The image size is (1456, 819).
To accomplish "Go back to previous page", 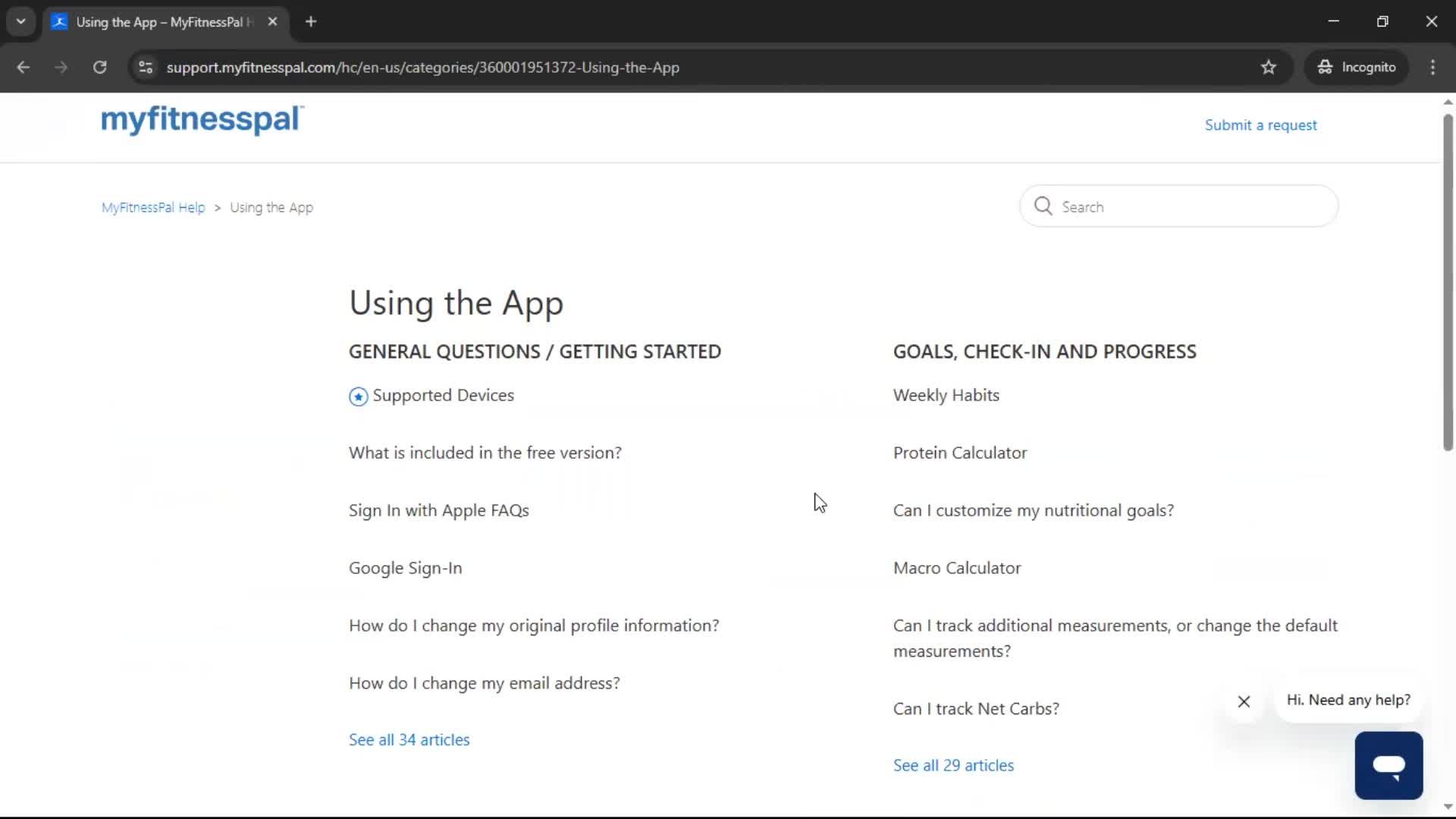I will point(24,67).
